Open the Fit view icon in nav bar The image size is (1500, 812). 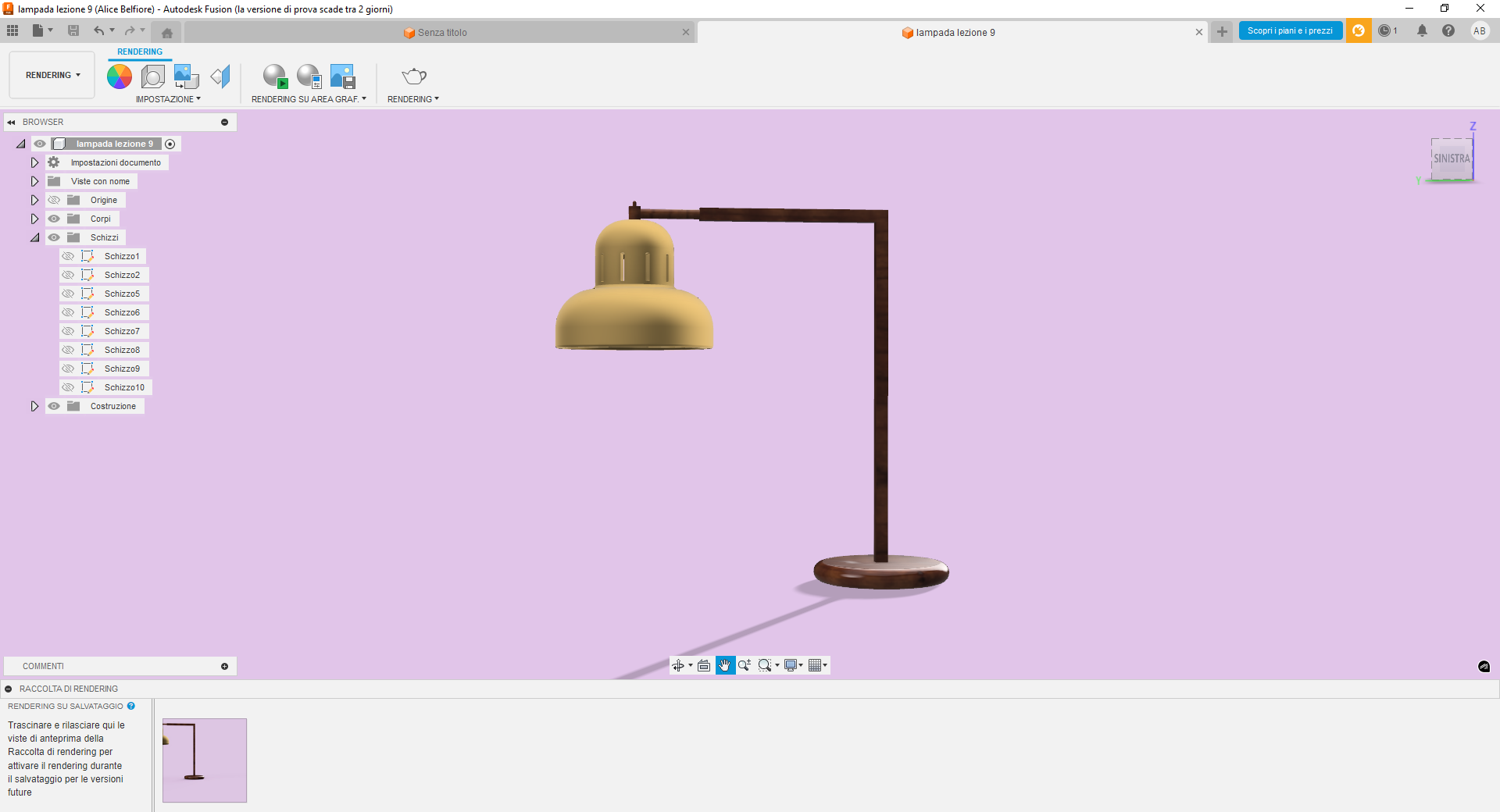point(704,665)
